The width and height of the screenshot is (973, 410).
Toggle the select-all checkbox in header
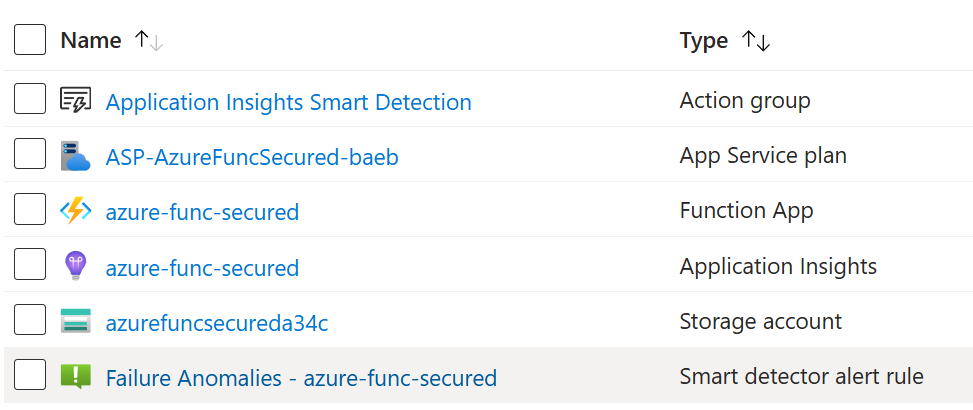coord(30,40)
